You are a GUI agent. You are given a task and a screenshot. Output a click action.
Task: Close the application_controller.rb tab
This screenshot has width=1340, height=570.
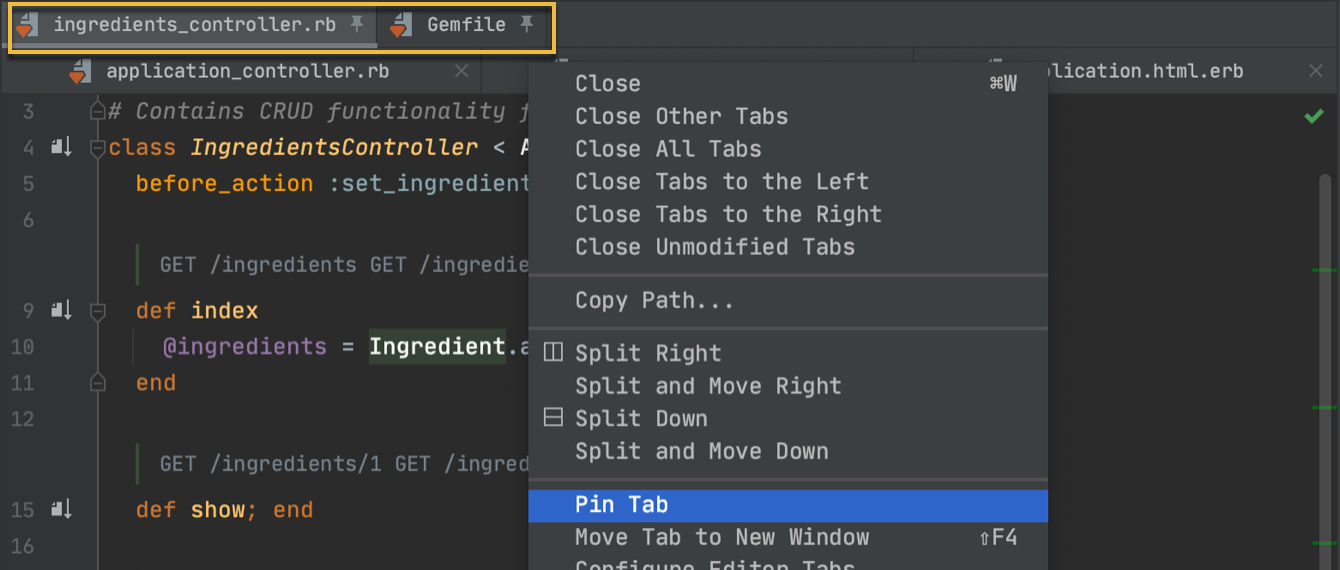coord(461,71)
